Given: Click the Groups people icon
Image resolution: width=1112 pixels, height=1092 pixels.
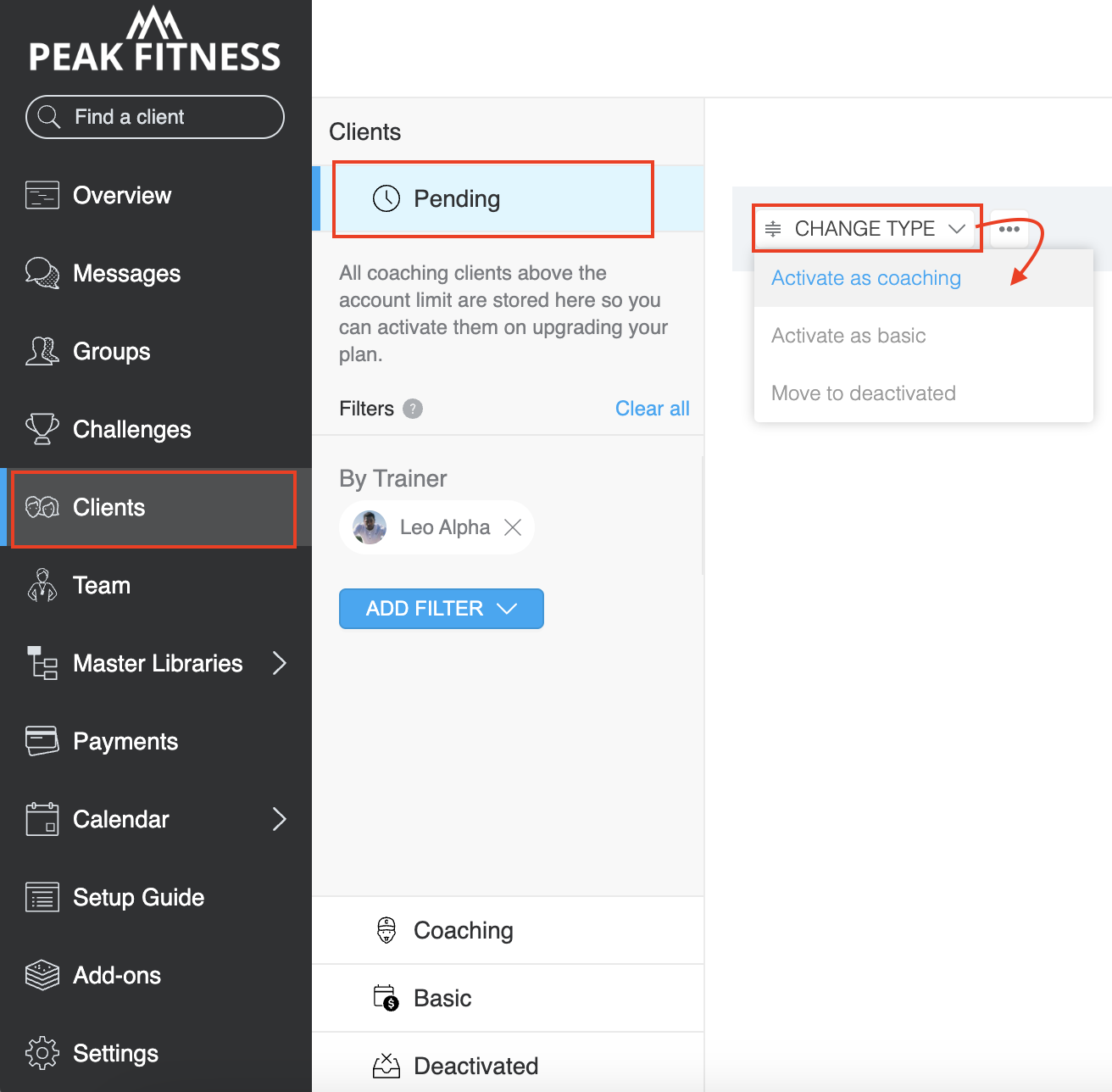Looking at the screenshot, I should (x=42, y=351).
